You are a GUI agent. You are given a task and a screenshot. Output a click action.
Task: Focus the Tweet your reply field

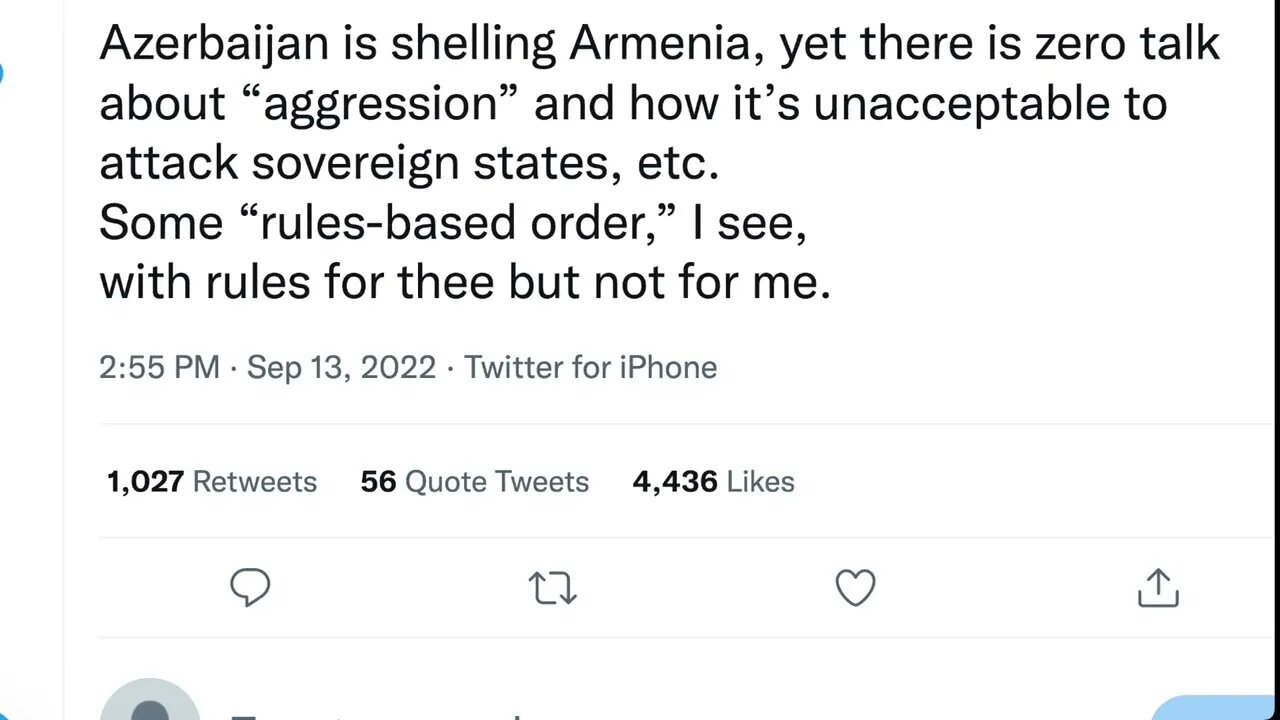400,714
